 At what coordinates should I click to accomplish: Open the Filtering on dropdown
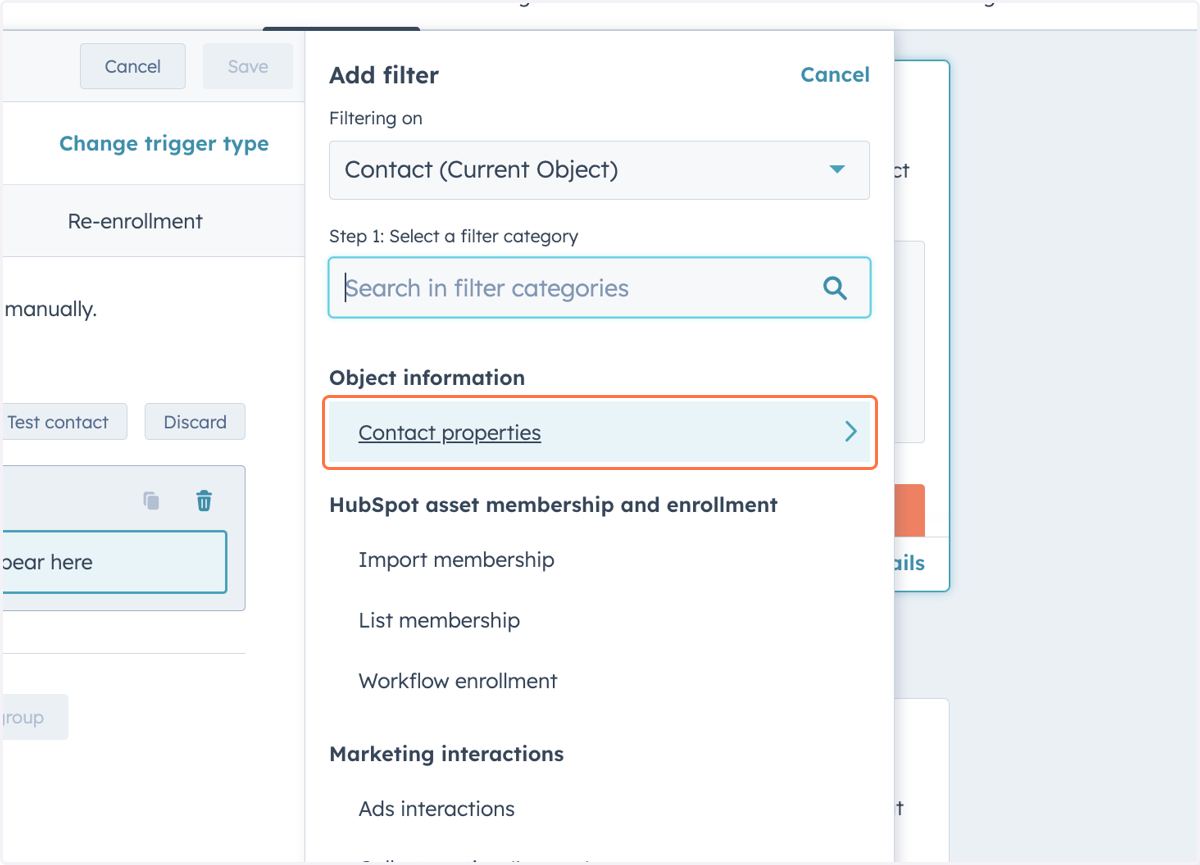coord(599,170)
